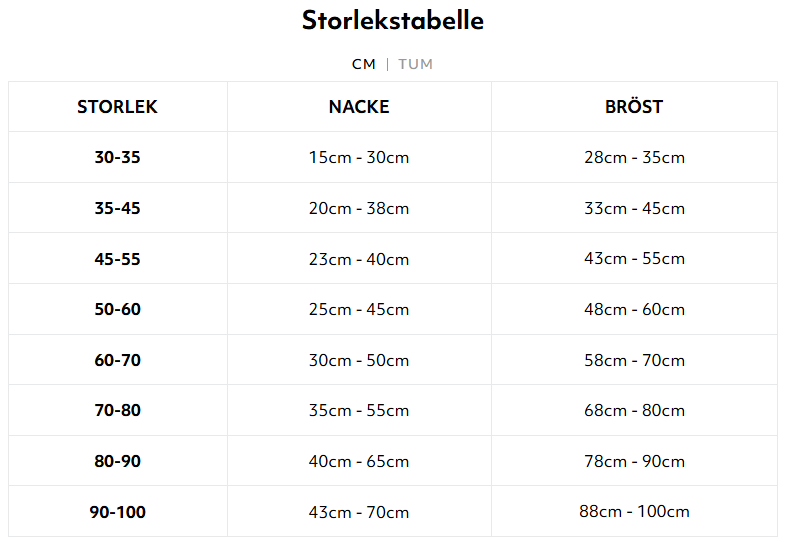Click the BRÖST column header
Image resolution: width=790 pixels, height=542 pixels.
pos(634,106)
